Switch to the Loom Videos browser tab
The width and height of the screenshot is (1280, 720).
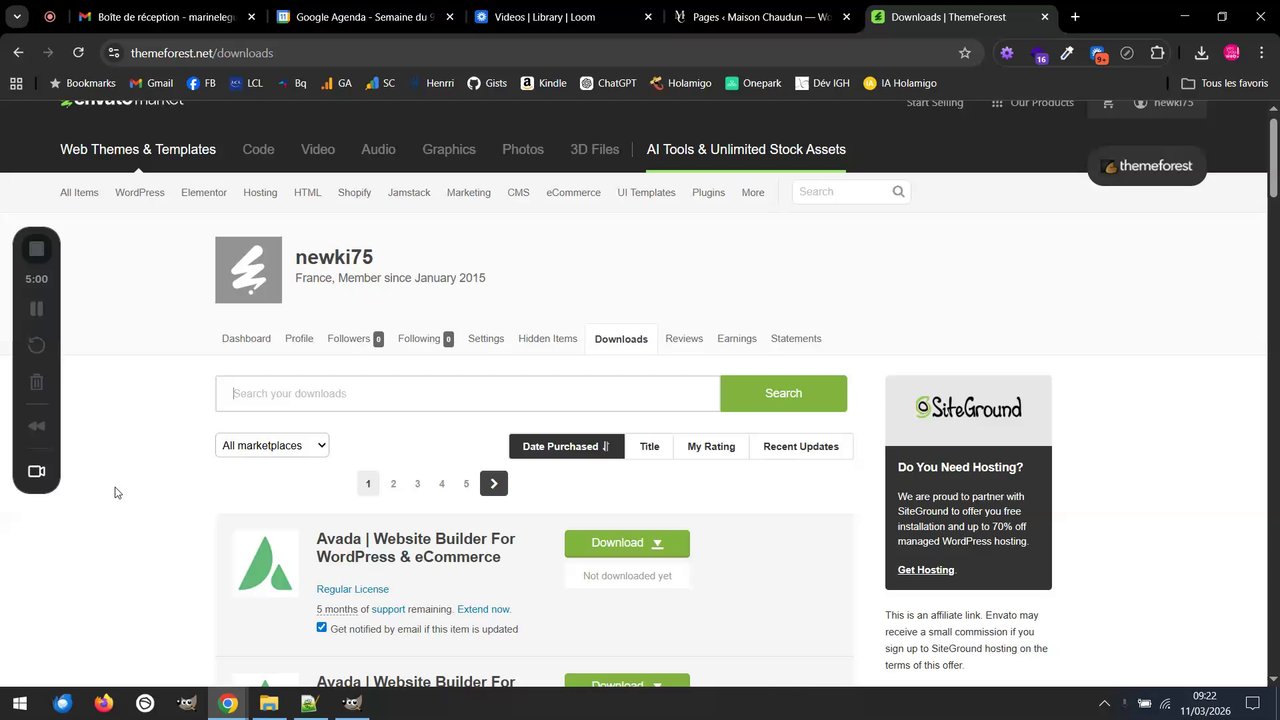[x=562, y=17]
